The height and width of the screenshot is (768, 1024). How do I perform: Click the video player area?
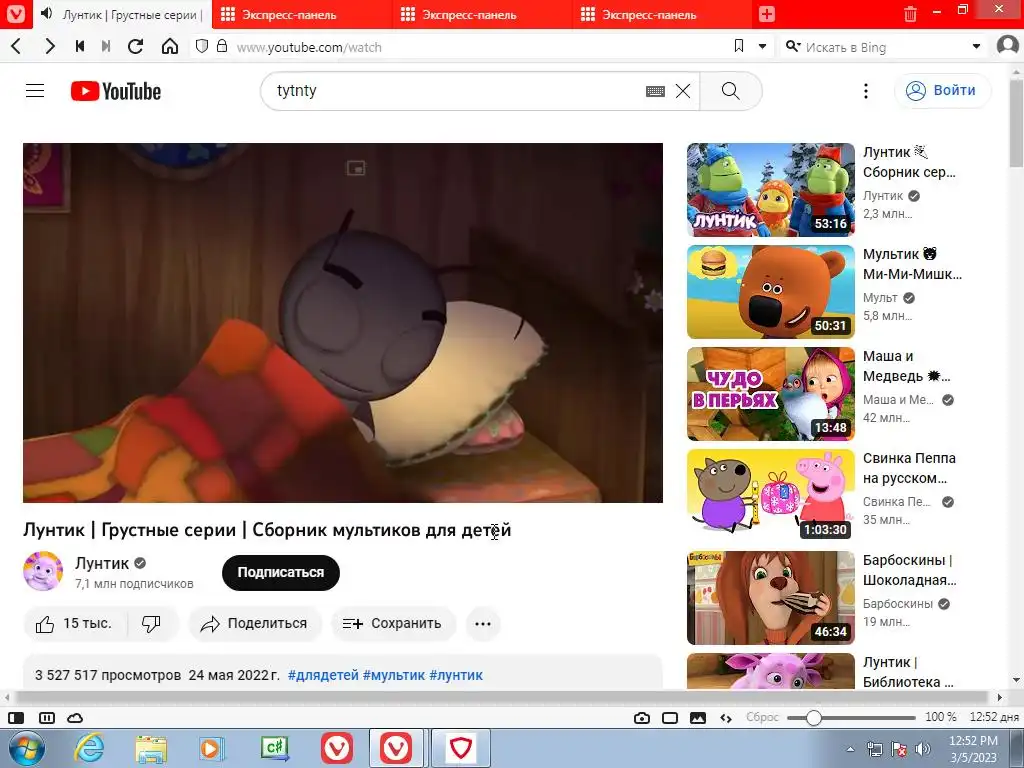click(x=343, y=323)
